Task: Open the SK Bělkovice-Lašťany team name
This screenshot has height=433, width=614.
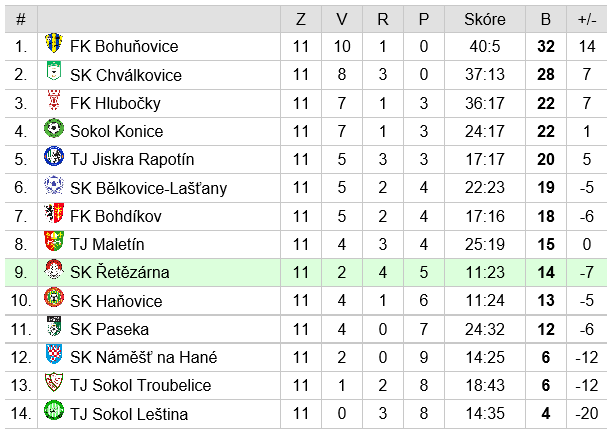Action: click(x=148, y=188)
